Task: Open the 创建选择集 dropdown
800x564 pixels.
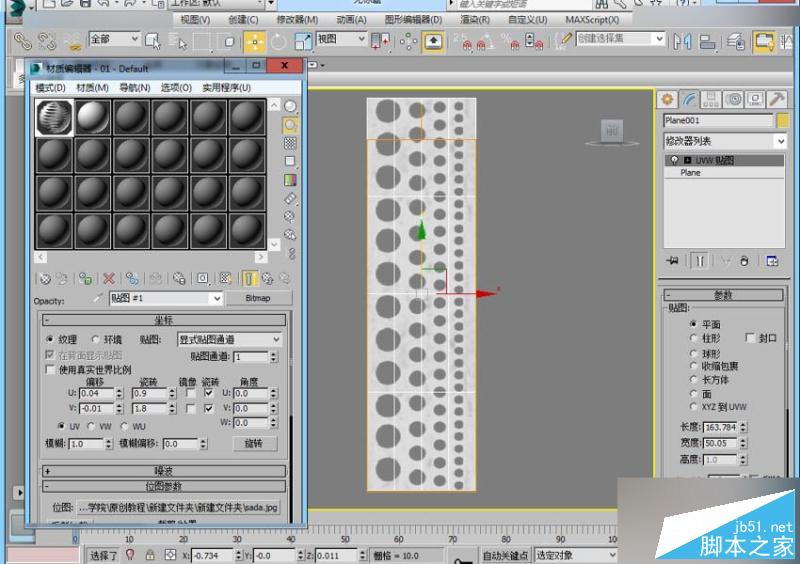Action: 620,39
